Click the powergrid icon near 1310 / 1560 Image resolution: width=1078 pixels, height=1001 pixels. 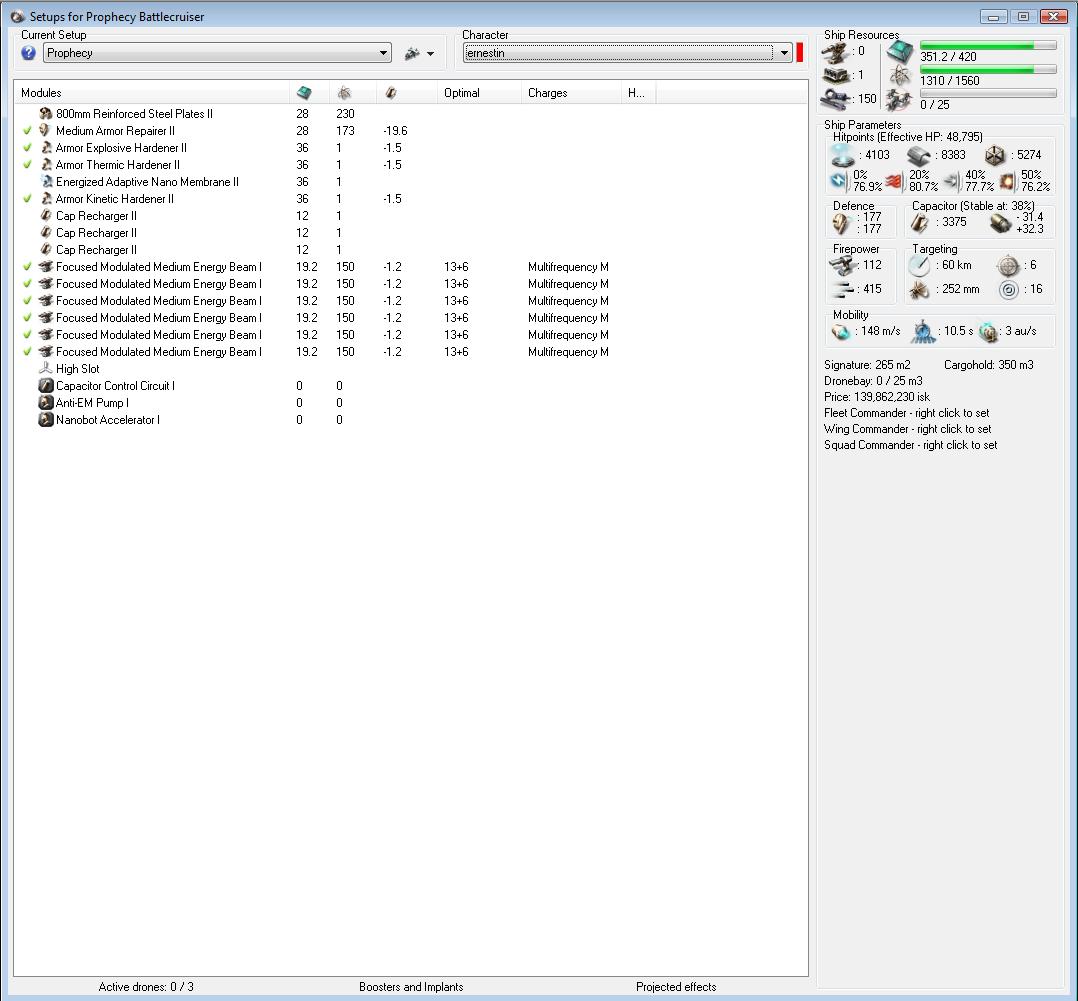point(899,76)
